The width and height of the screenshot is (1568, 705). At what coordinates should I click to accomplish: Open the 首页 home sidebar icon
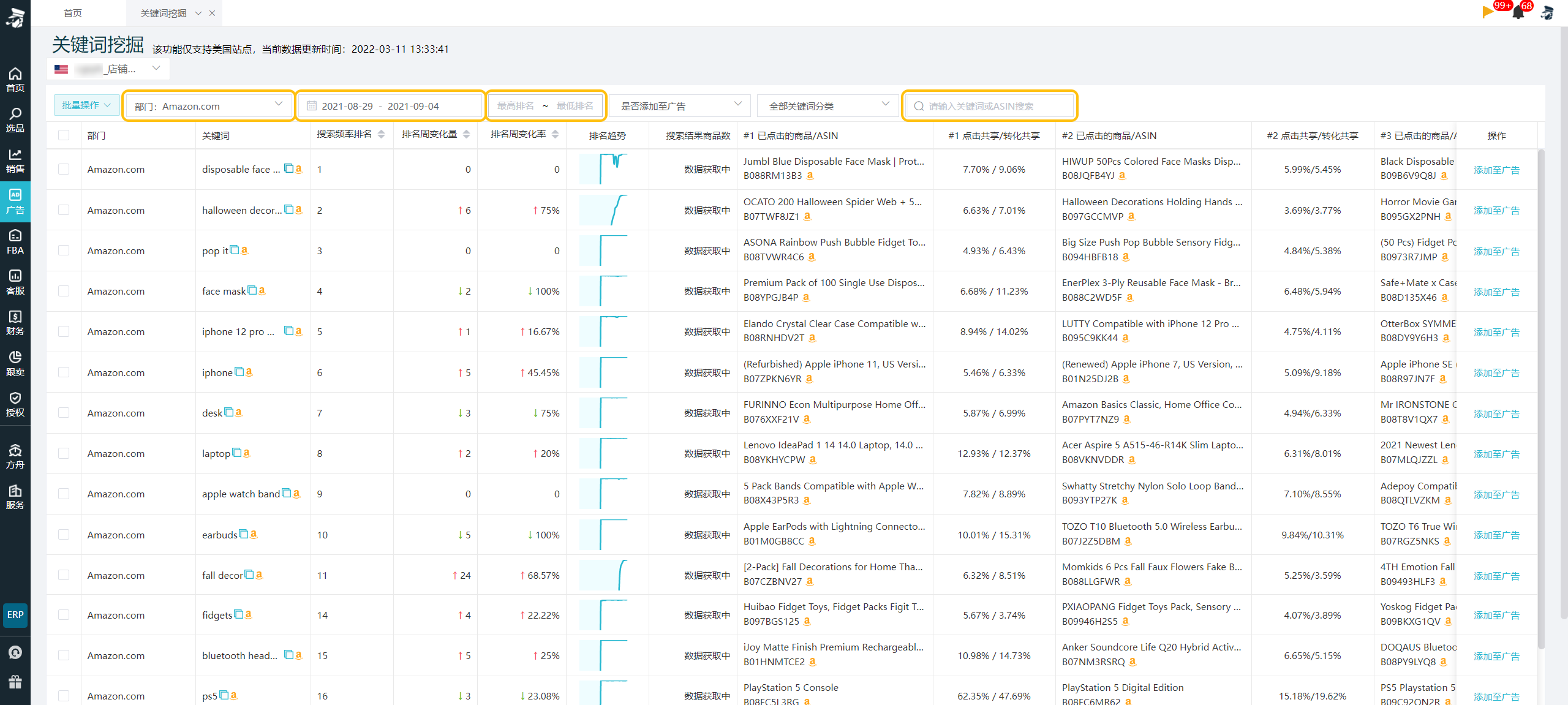point(15,80)
